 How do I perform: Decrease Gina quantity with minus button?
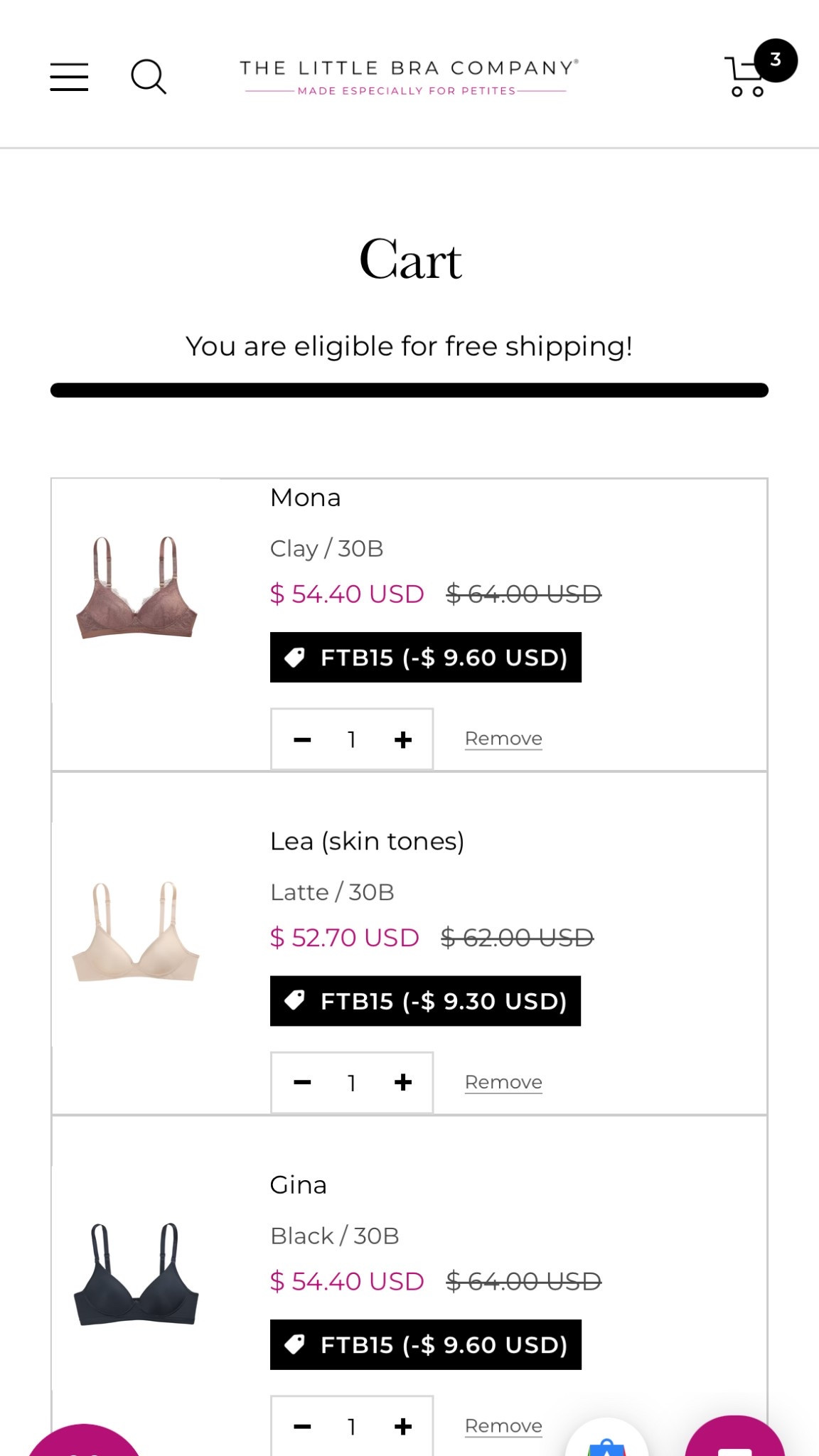302,1426
